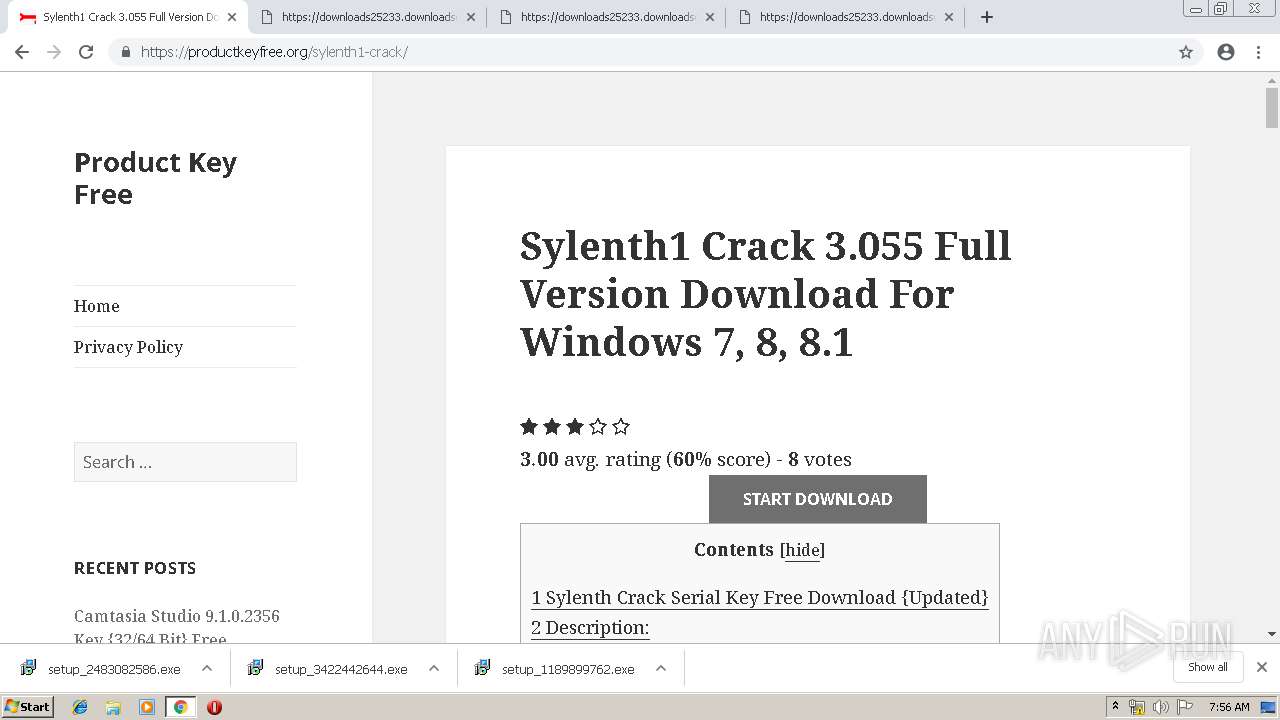Click the address bar URL

point(274,52)
